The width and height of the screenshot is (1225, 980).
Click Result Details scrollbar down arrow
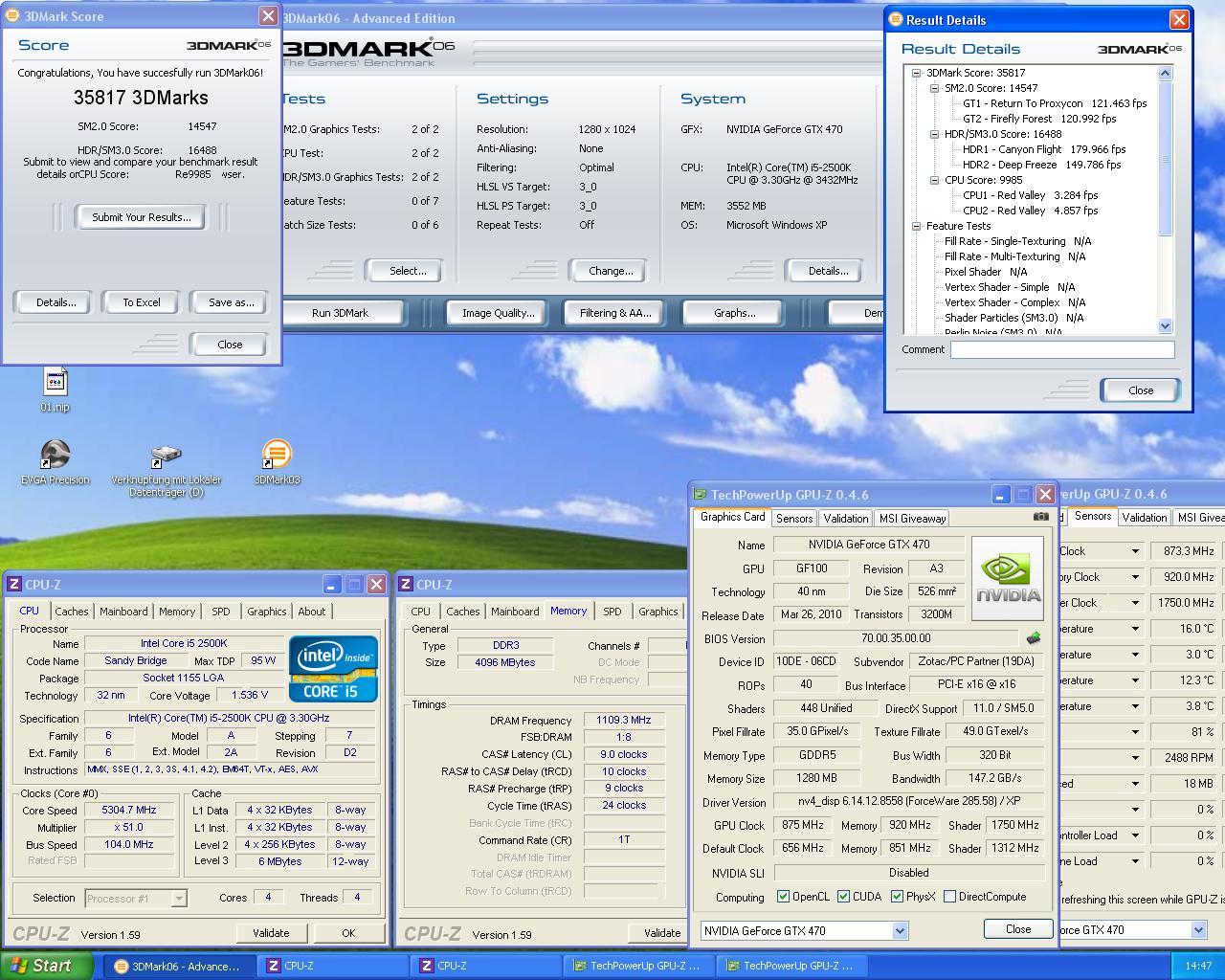1165,326
